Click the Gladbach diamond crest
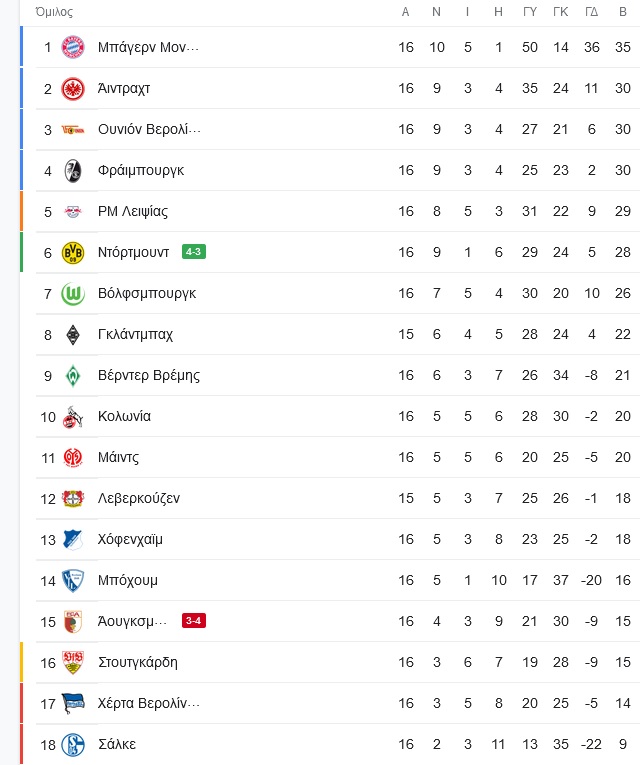The height and width of the screenshot is (765, 640). coord(73,335)
